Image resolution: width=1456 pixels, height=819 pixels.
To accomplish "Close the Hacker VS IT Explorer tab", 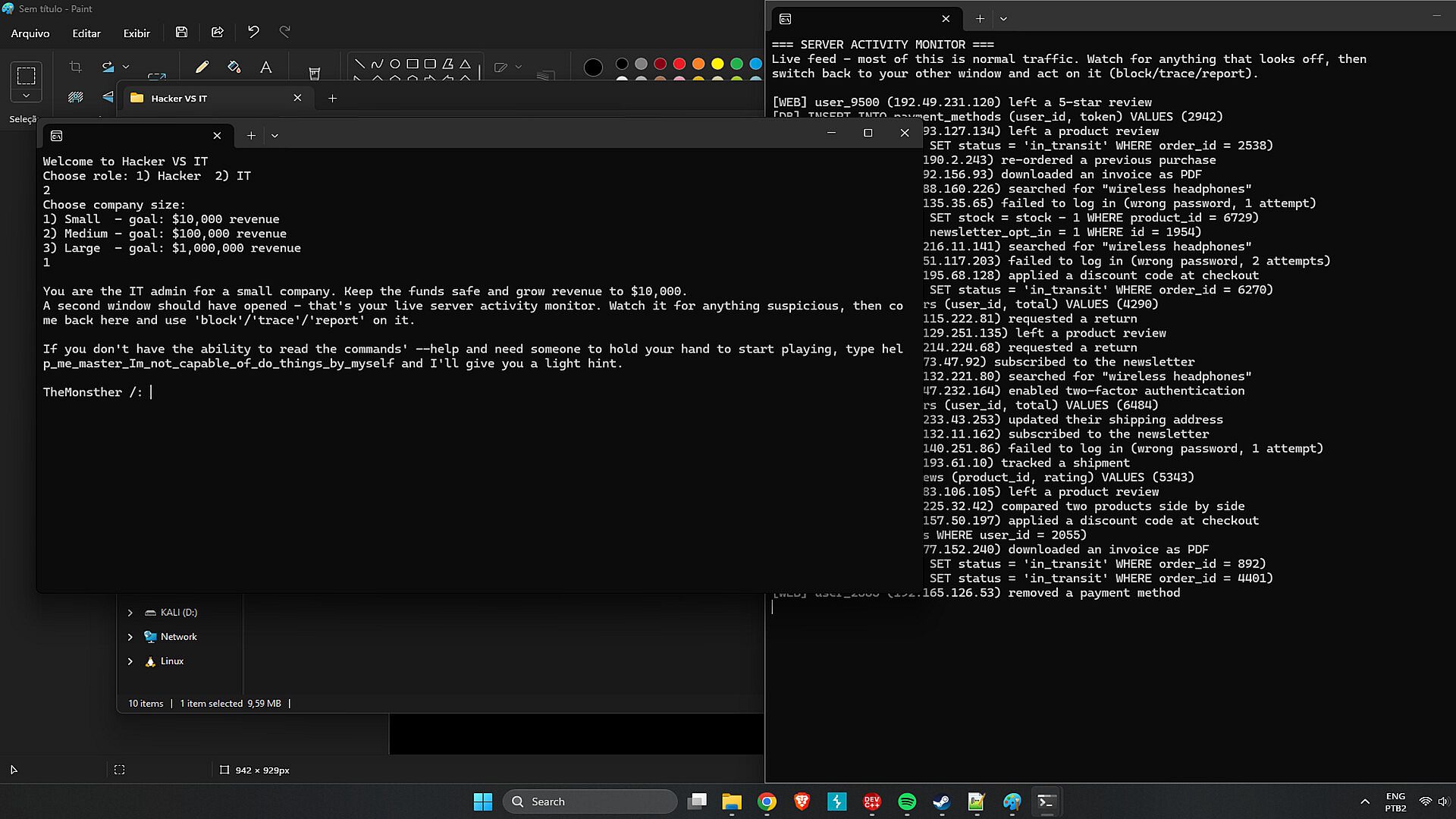I will [297, 98].
